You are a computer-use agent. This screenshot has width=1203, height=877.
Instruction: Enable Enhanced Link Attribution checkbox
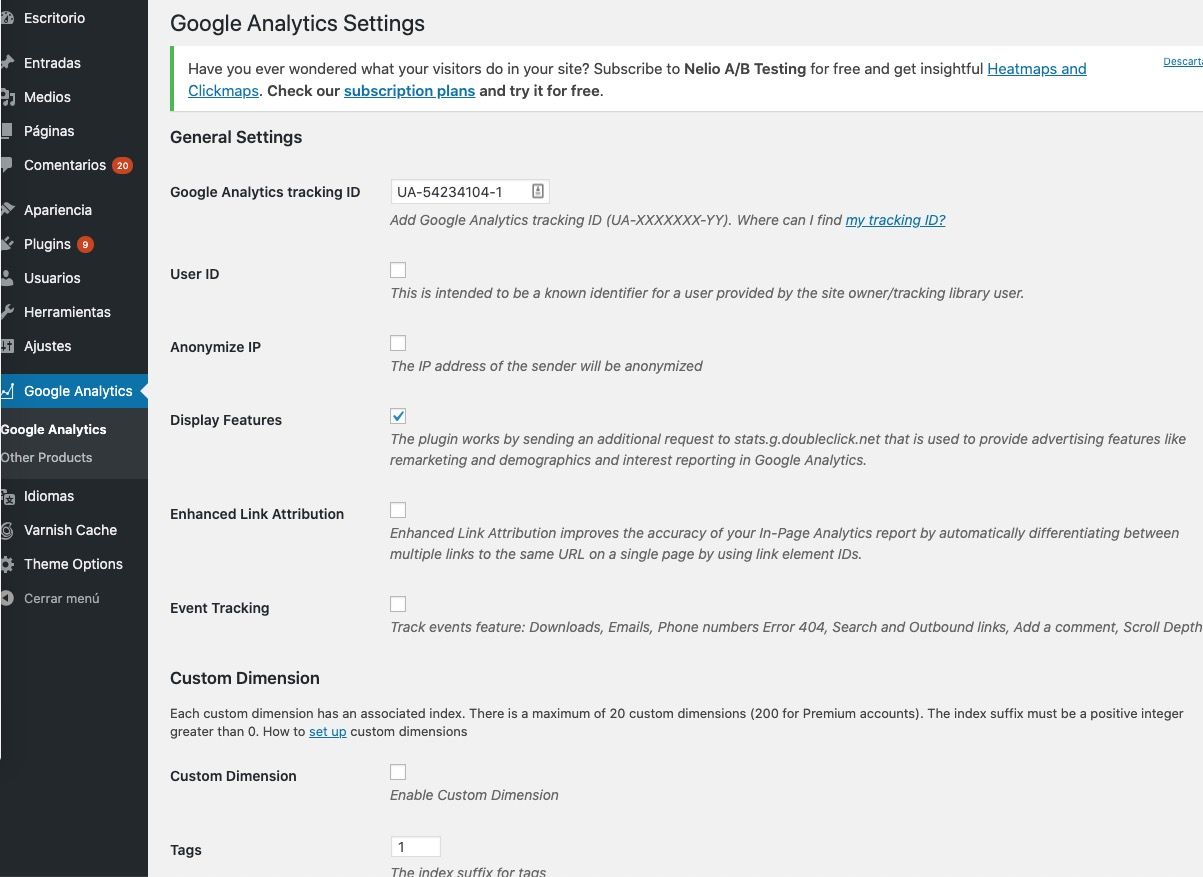[398, 510]
